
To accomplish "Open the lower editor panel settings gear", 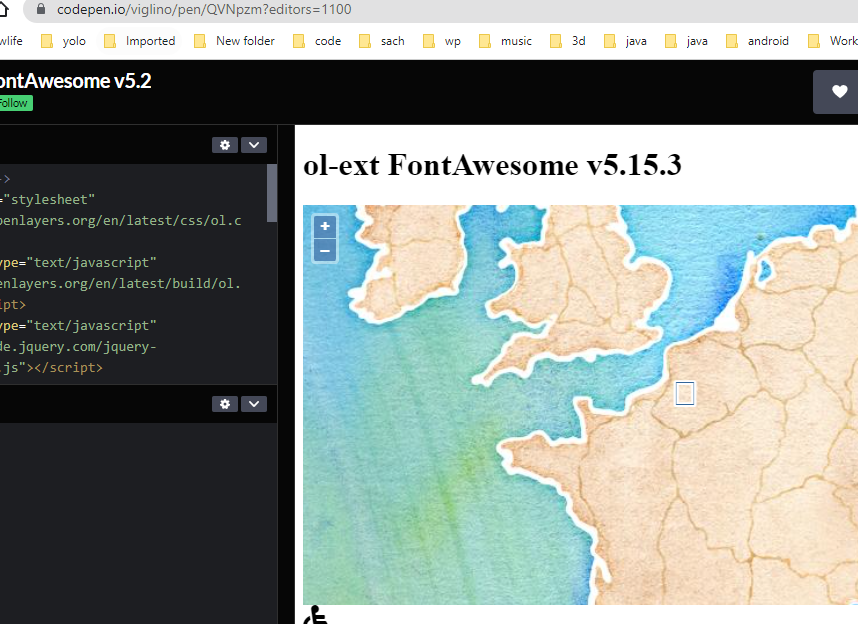I will pyautogui.click(x=224, y=404).
